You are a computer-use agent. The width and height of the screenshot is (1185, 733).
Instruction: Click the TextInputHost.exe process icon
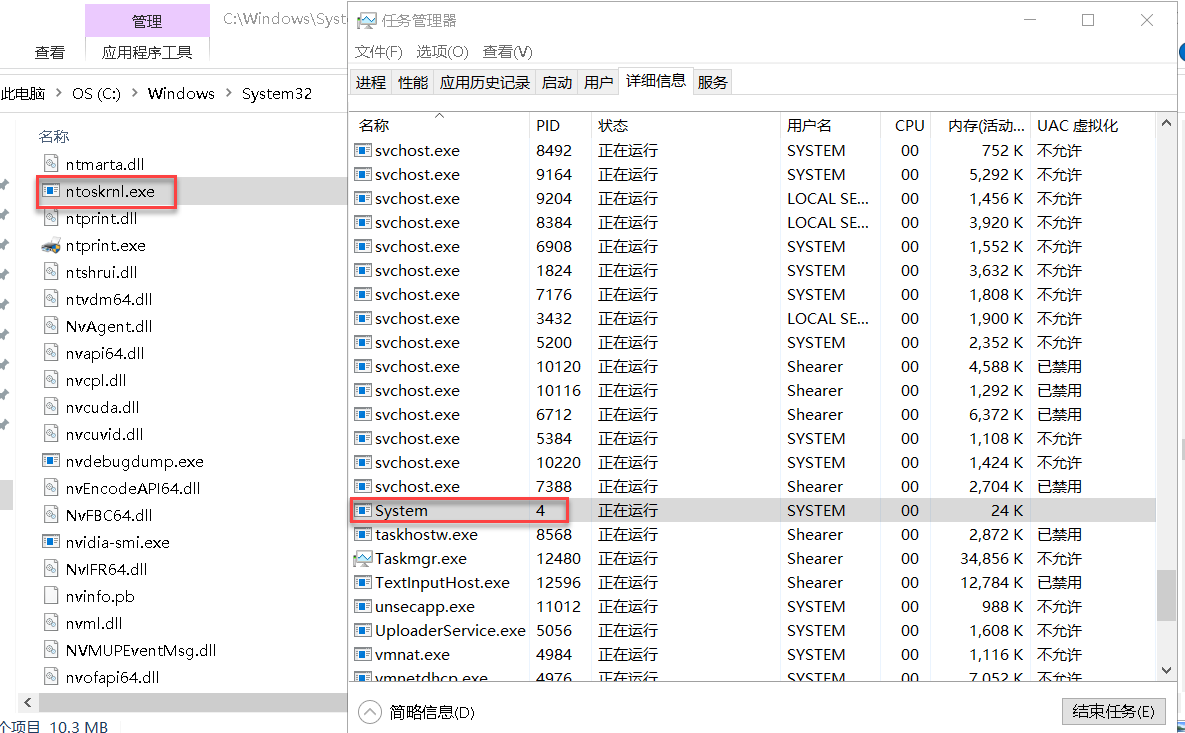(x=362, y=582)
